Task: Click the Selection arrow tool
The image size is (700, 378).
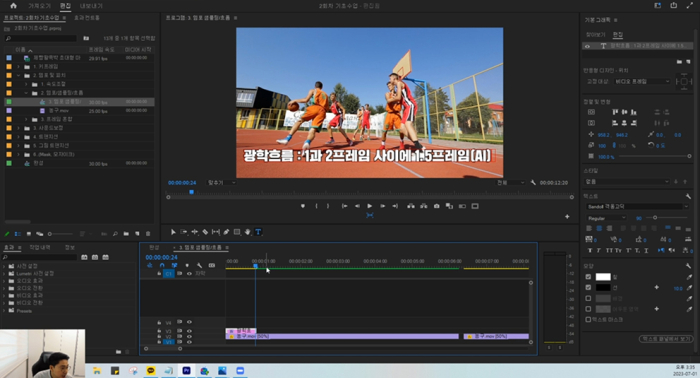Action: coord(173,232)
